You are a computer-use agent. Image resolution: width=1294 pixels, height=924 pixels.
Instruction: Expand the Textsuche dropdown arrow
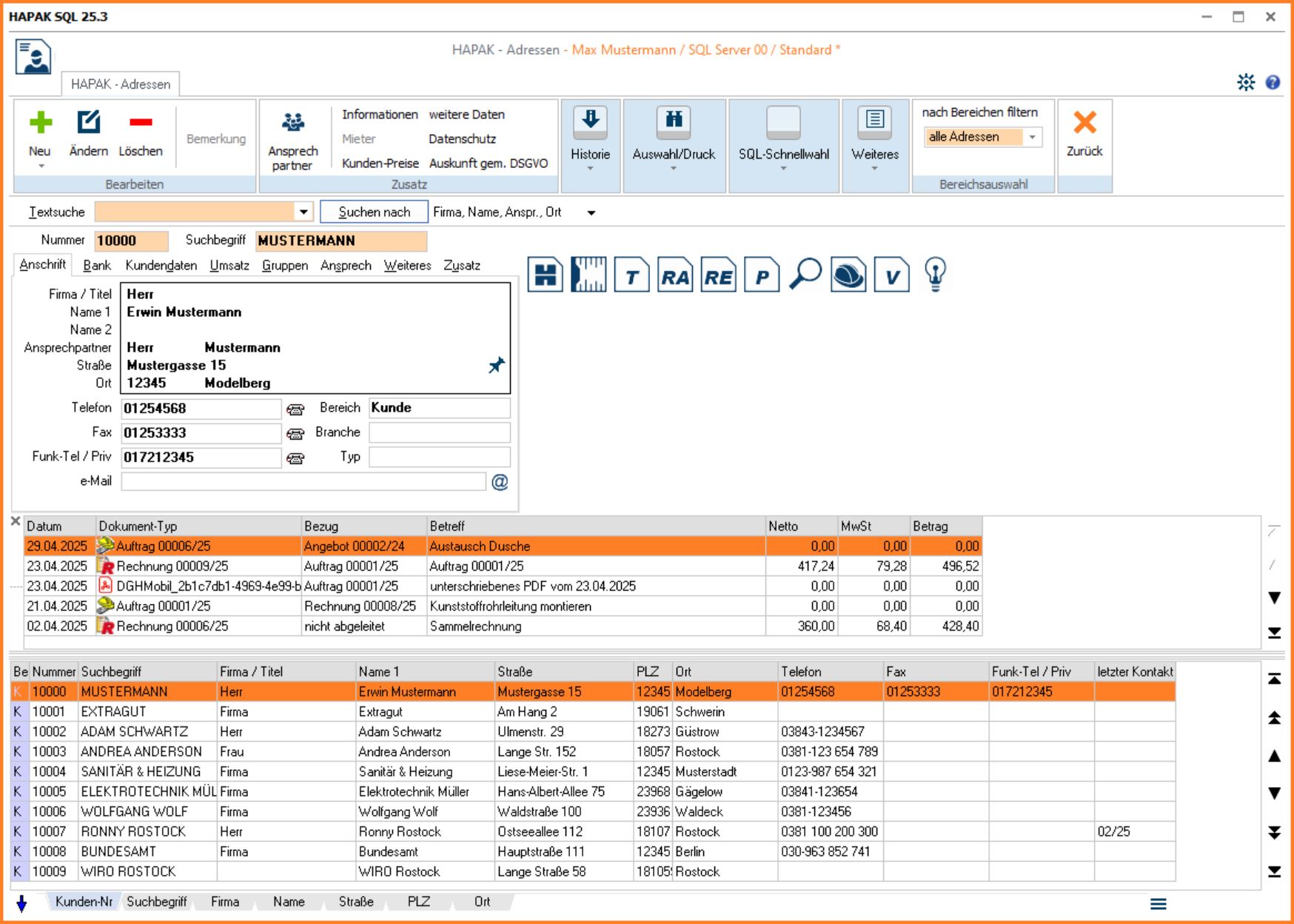tap(304, 212)
